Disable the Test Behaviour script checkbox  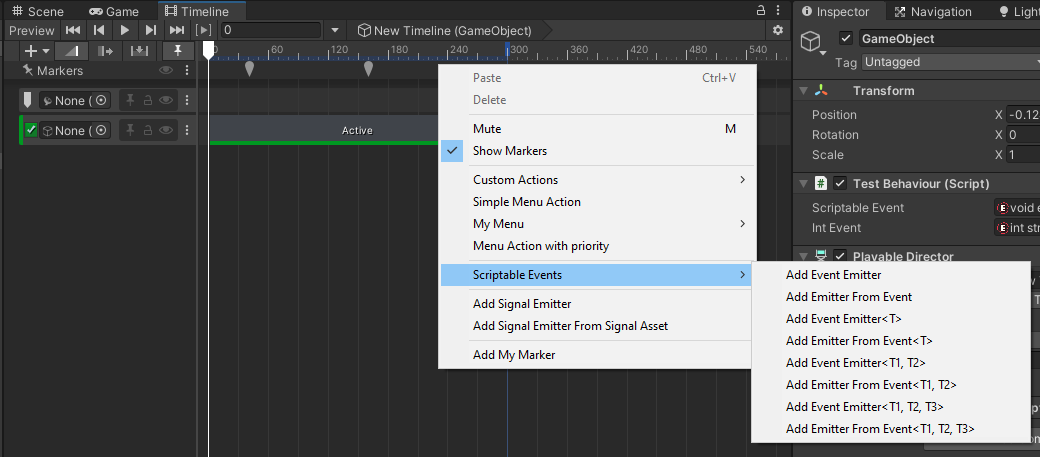[x=840, y=184]
